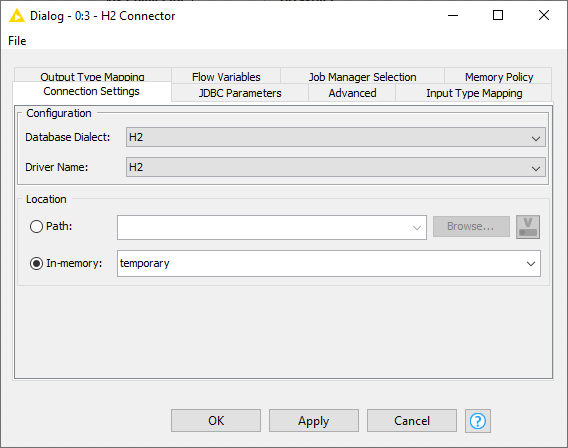The image size is (568, 448).
Task: Click the Driver Name label
Action: tap(57, 167)
